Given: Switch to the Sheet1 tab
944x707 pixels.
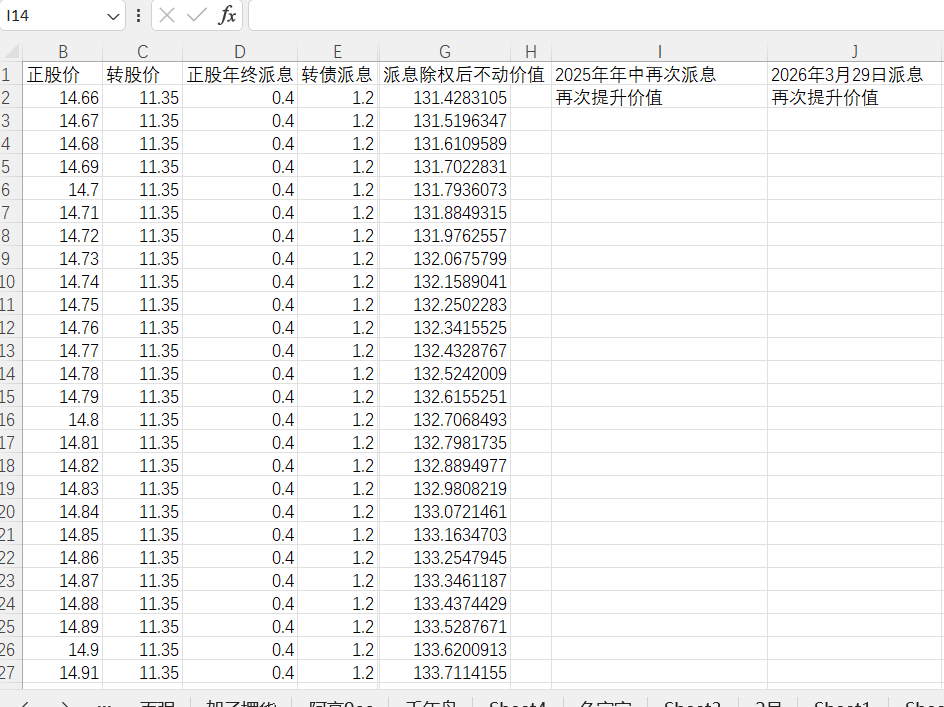Looking at the screenshot, I should [843, 704].
